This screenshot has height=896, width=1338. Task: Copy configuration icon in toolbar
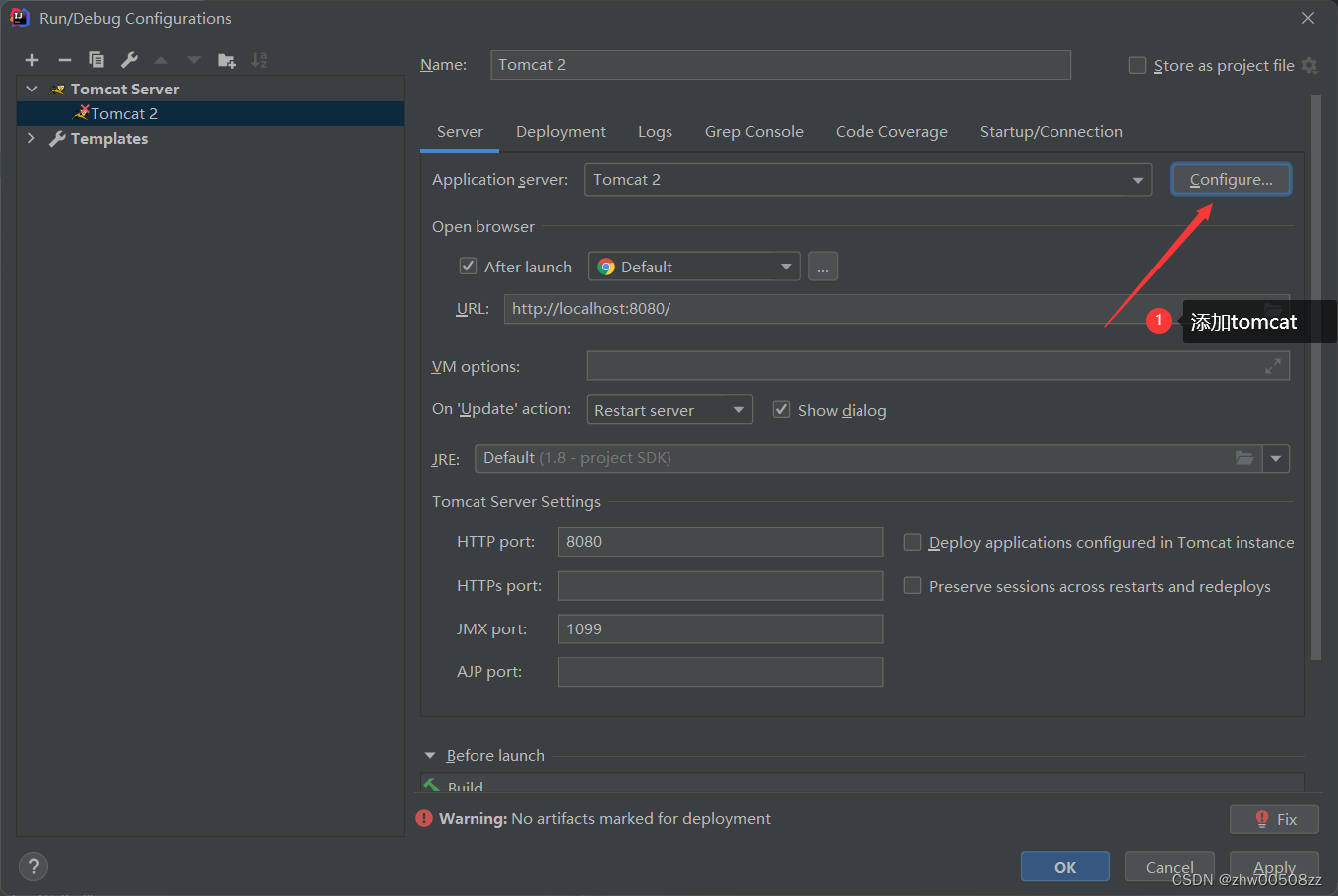coord(96,60)
